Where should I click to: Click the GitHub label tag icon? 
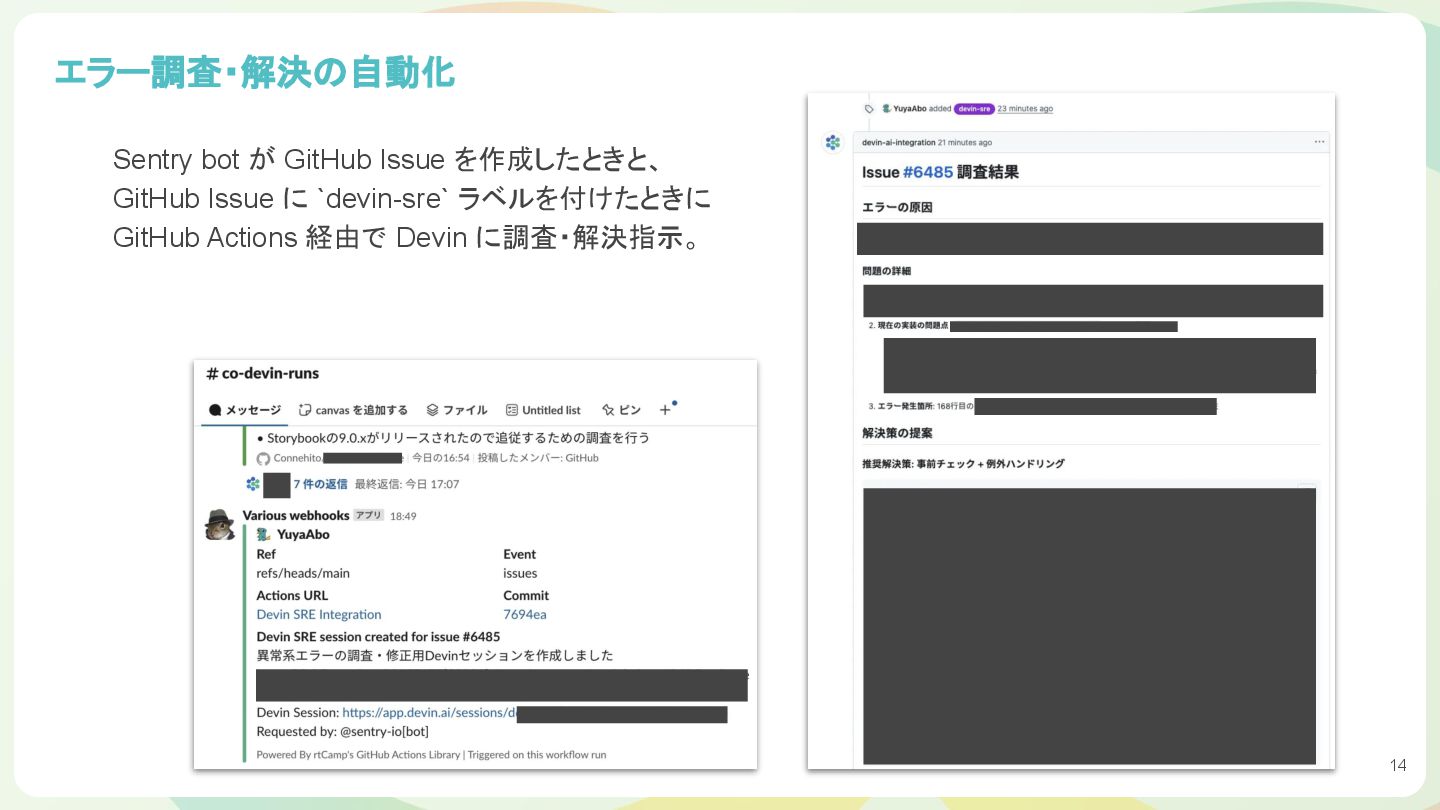pyautogui.click(x=869, y=108)
